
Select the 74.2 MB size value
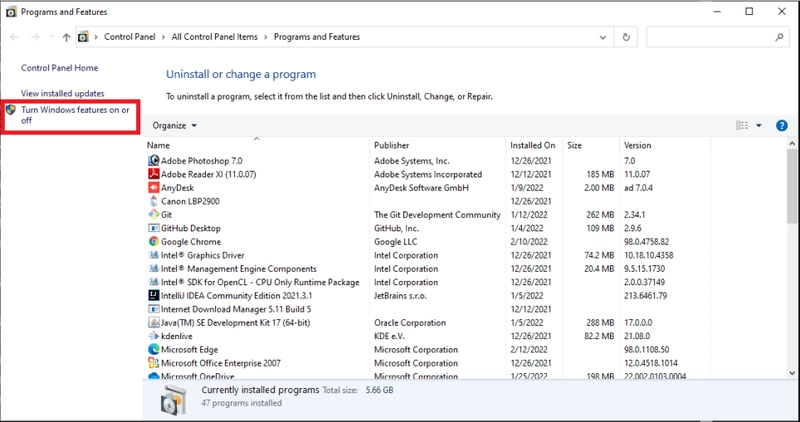[x=600, y=256]
